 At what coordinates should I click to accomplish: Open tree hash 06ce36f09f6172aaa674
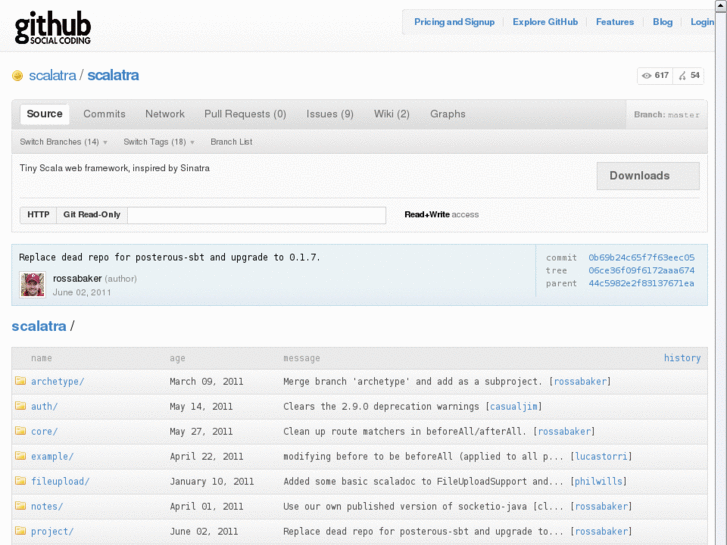(641, 270)
